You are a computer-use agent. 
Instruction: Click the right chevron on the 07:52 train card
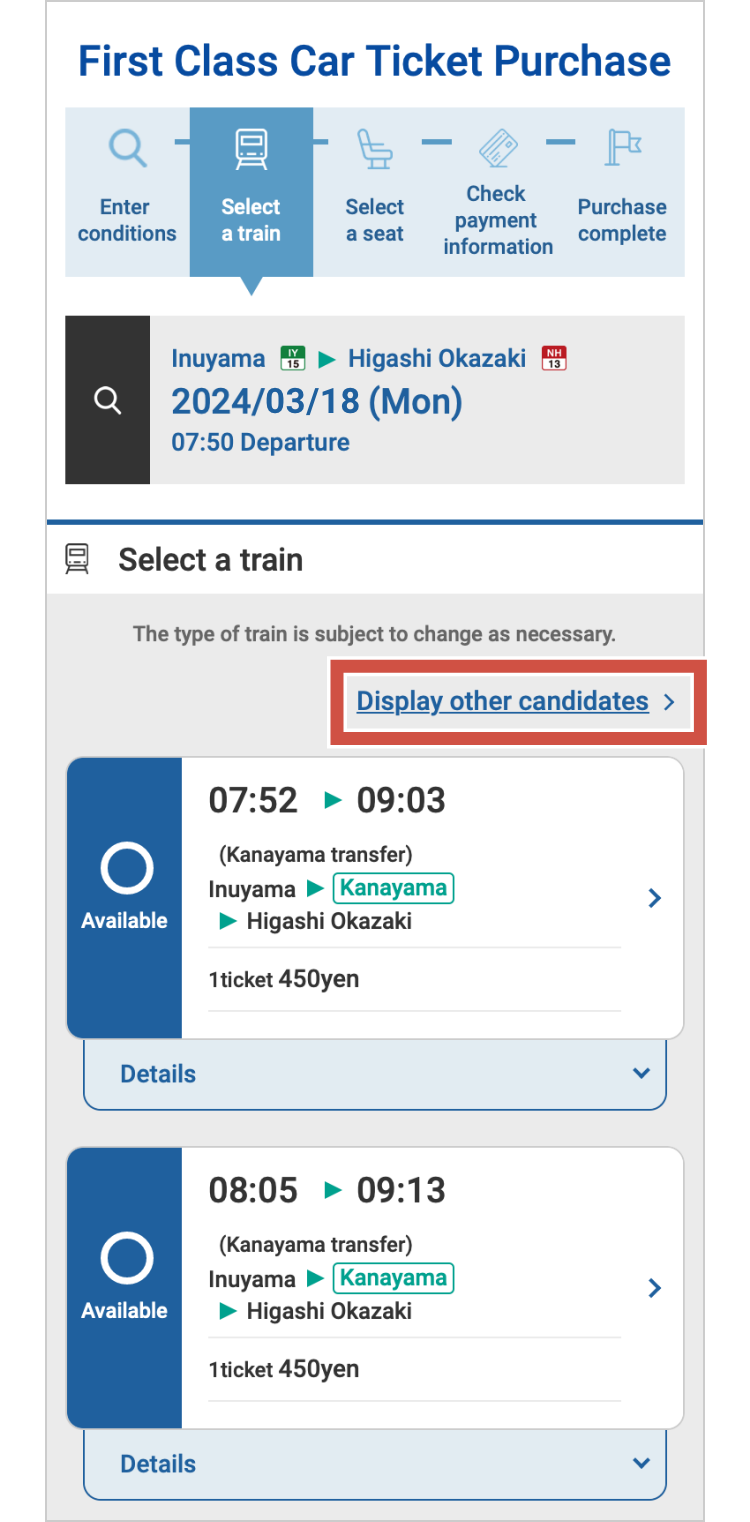point(655,898)
